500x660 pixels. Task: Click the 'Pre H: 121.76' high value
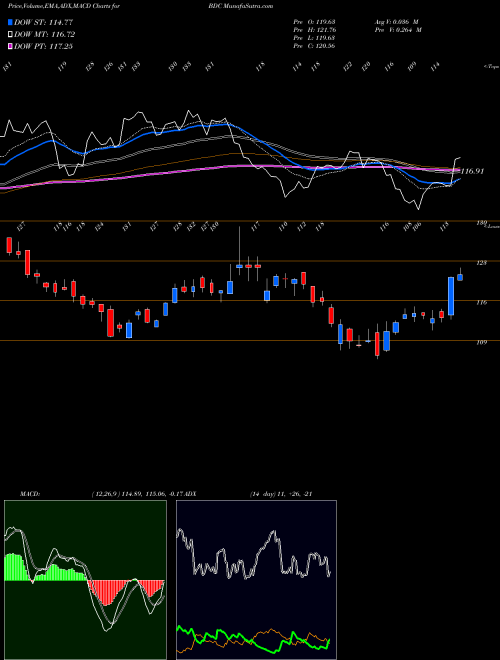[314, 30]
